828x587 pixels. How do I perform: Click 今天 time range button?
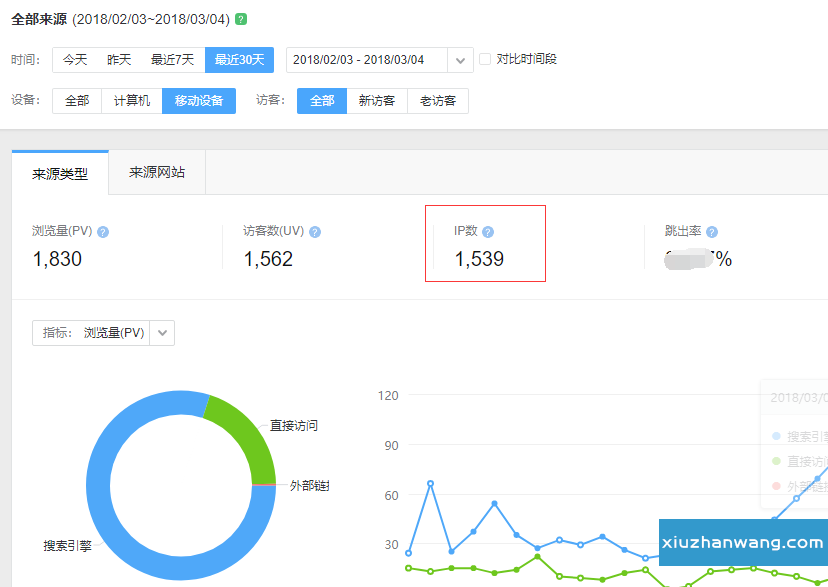(x=75, y=60)
